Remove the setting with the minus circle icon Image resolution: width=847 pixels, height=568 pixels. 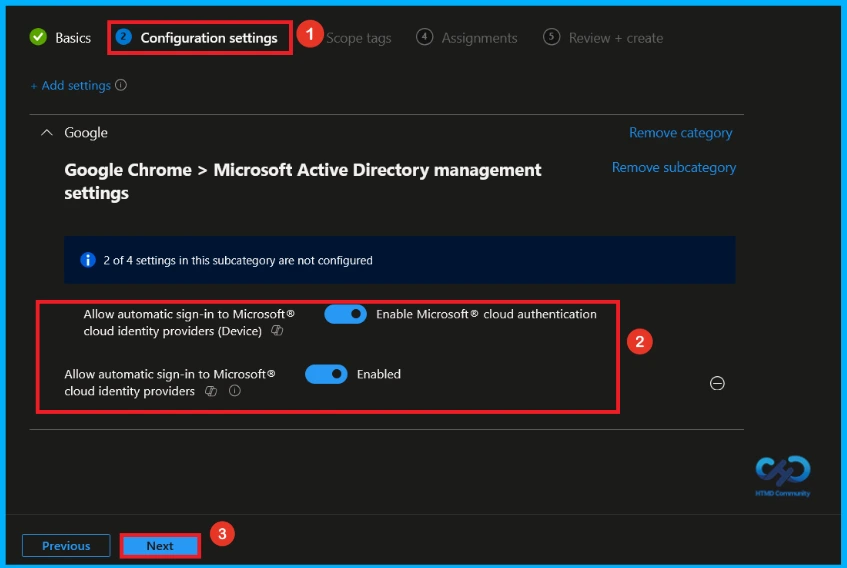(717, 383)
